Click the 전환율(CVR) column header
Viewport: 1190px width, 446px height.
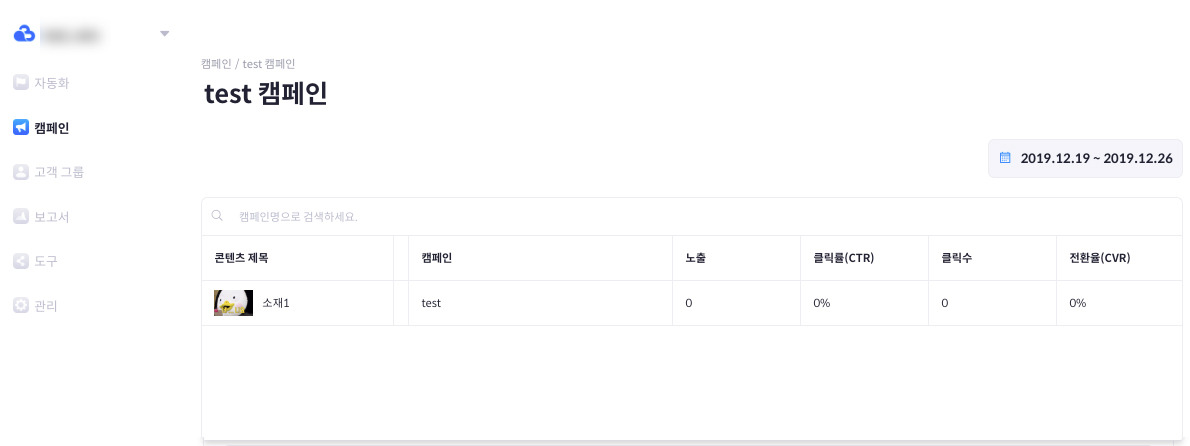pyautogui.click(x=1100, y=258)
